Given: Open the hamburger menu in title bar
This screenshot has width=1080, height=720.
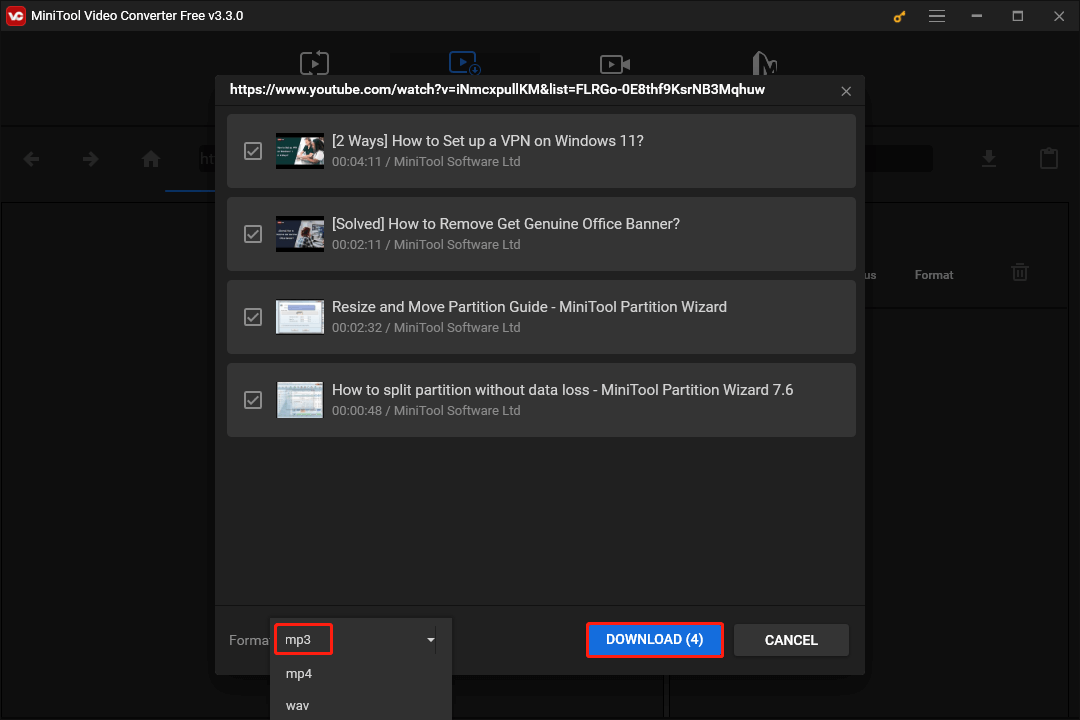Looking at the screenshot, I should (937, 16).
